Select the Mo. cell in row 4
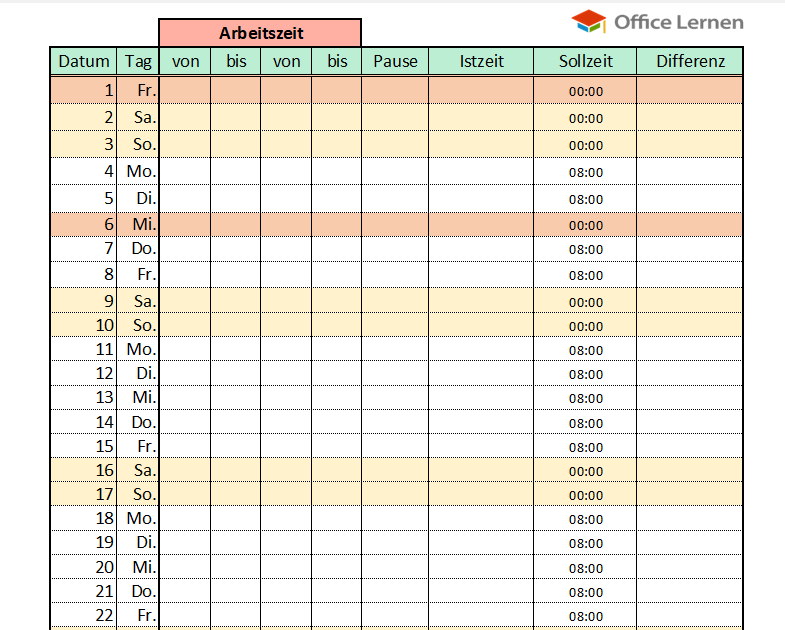The height and width of the screenshot is (630, 785). 138,171
